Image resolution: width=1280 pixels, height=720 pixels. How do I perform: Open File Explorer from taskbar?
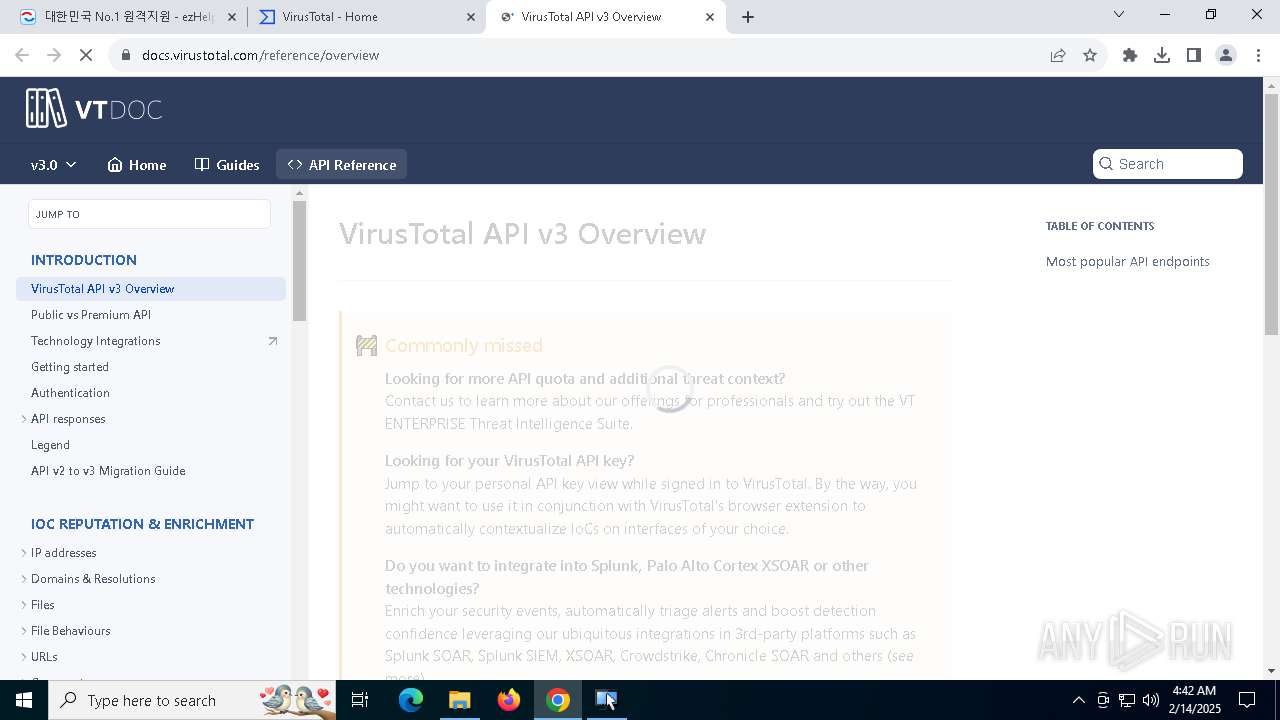point(460,700)
